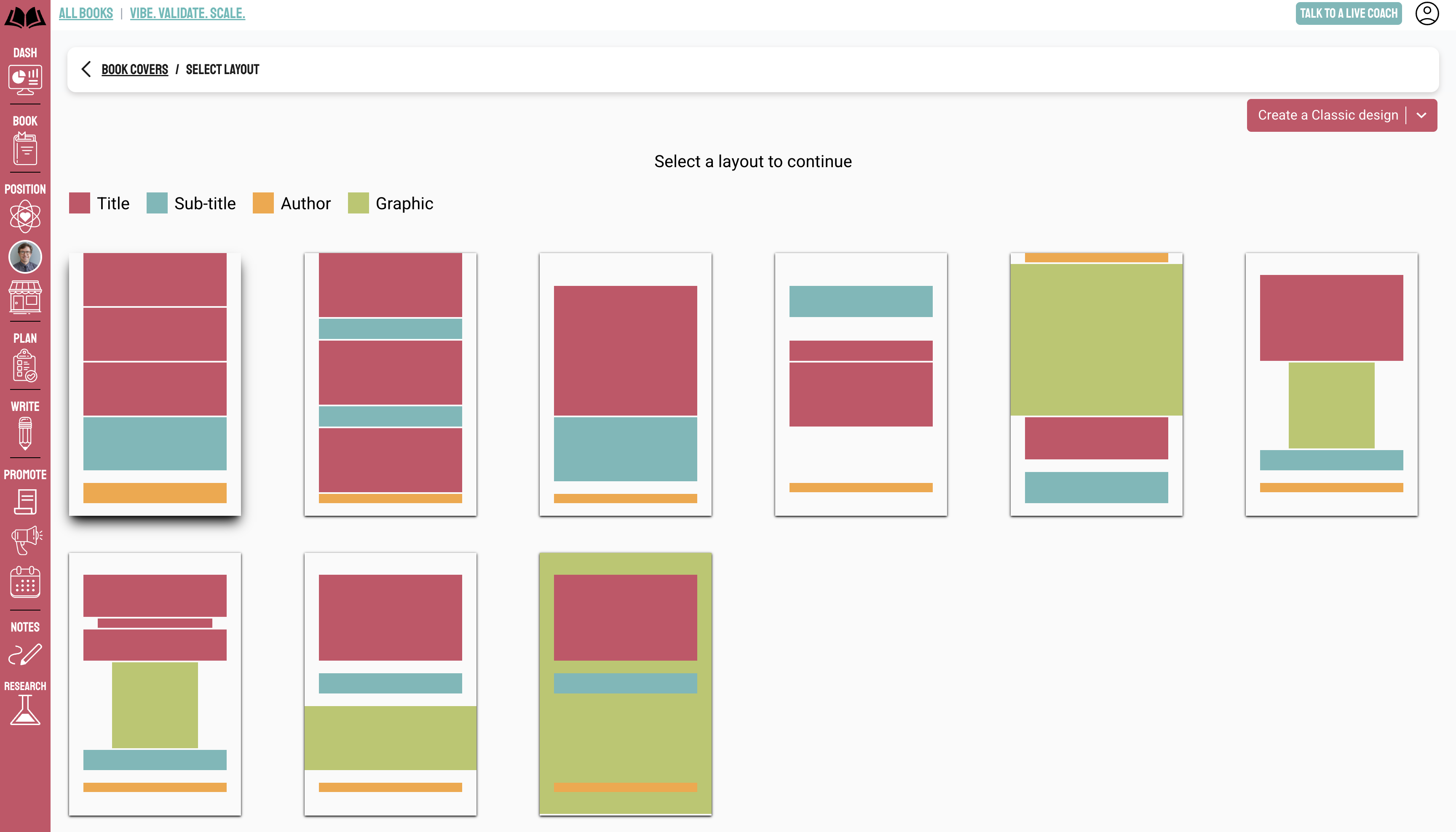Viewport: 1456px width, 832px height.
Task: Open the All Books link
Action: click(x=86, y=13)
